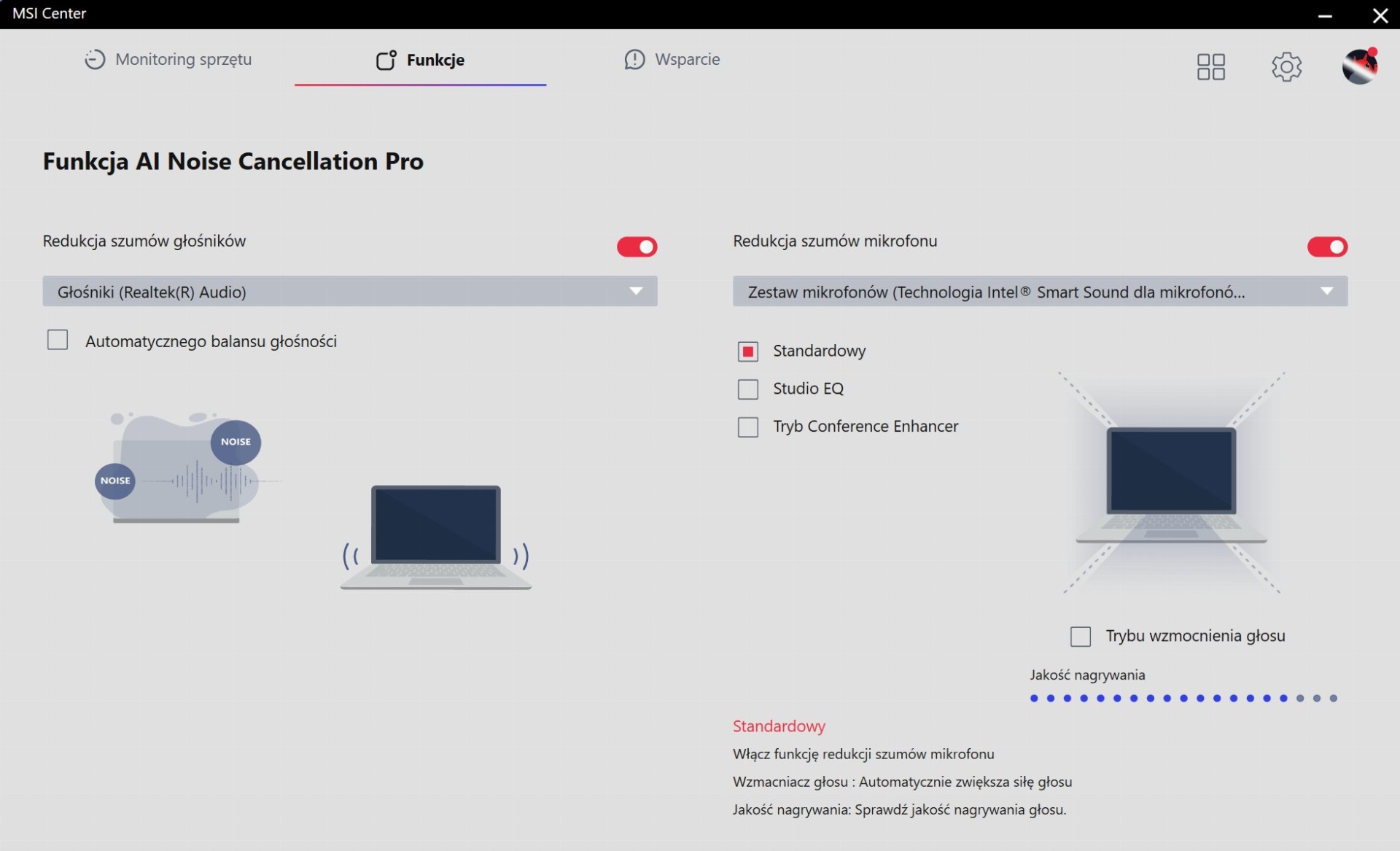Image resolution: width=1400 pixels, height=851 pixels.
Task: Click the Redukcja szumów mikrofonu label
Action: (835, 241)
